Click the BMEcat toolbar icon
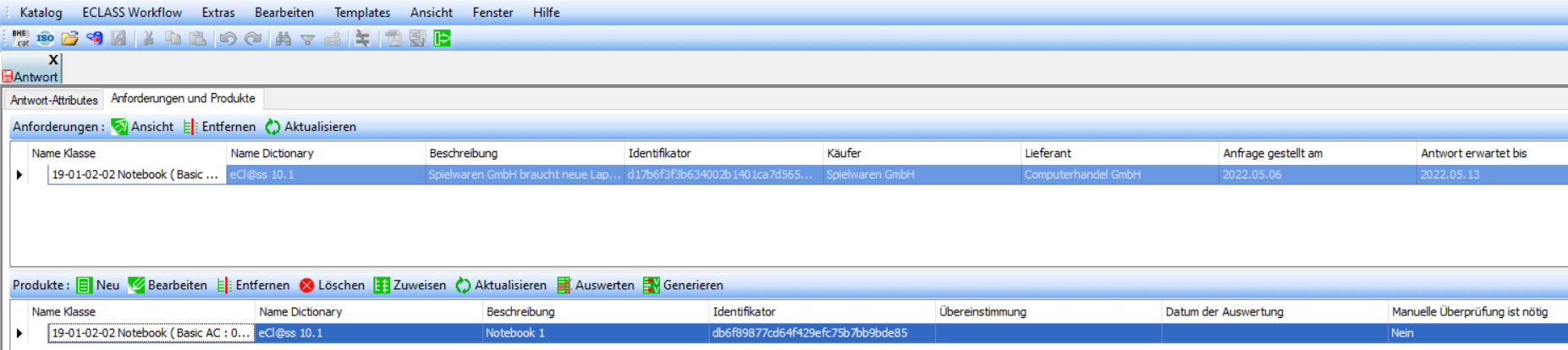The width and height of the screenshot is (1568, 350). pyautogui.click(x=20, y=38)
